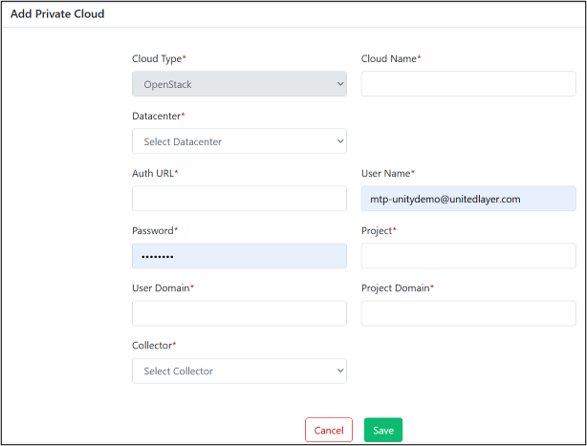The height and width of the screenshot is (446, 587).
Task: Focus the Auth URL input box
Action: (239, 198)
